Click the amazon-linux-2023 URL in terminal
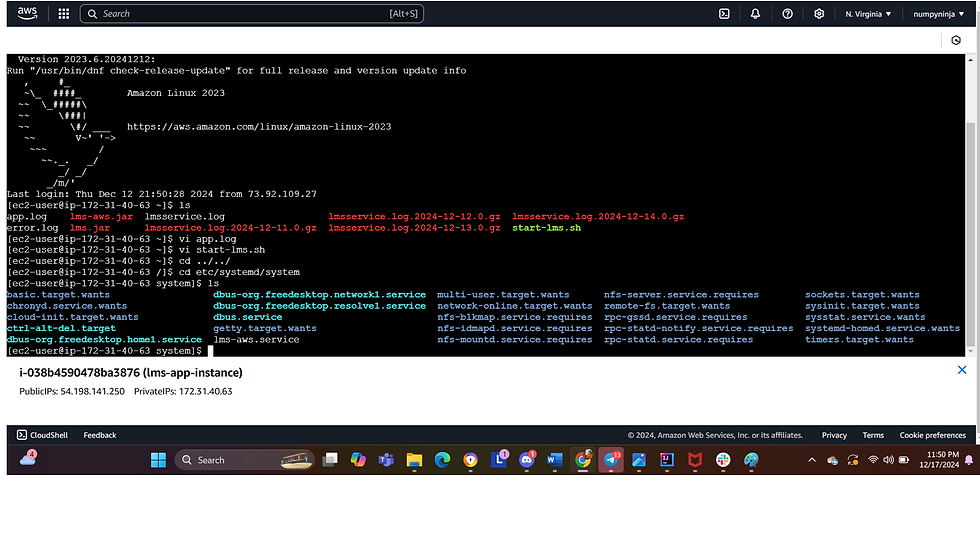 pyautogui.click(x=259, y=126)
